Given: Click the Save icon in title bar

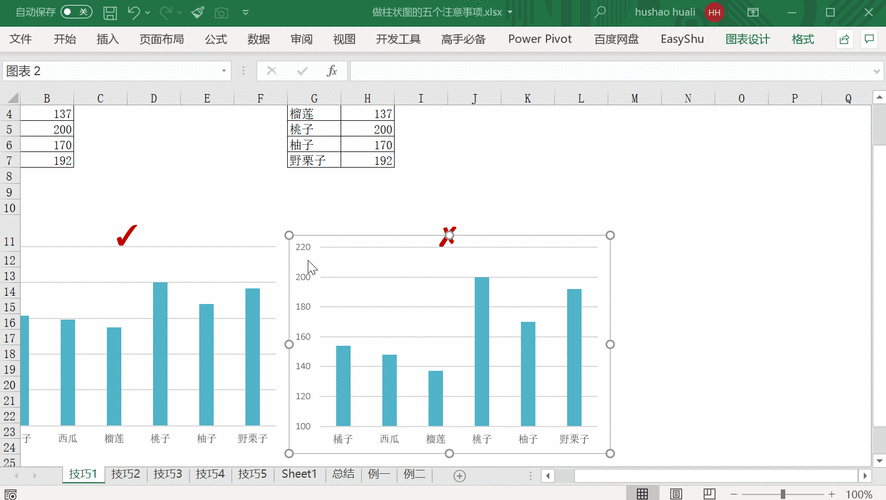Looking at the screenshot, I should pos(110,13).
